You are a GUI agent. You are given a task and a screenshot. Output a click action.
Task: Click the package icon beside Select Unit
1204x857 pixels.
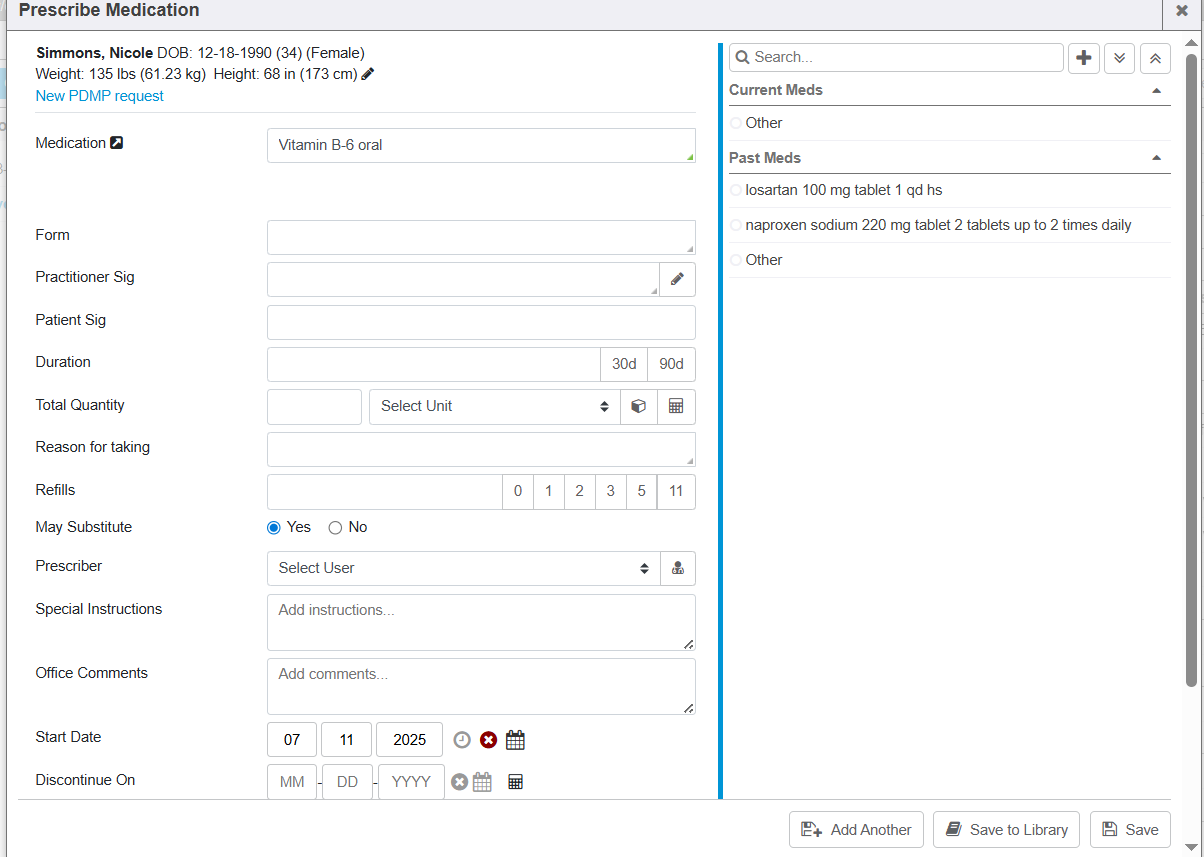pyautogui.click(x=639, y=407)
